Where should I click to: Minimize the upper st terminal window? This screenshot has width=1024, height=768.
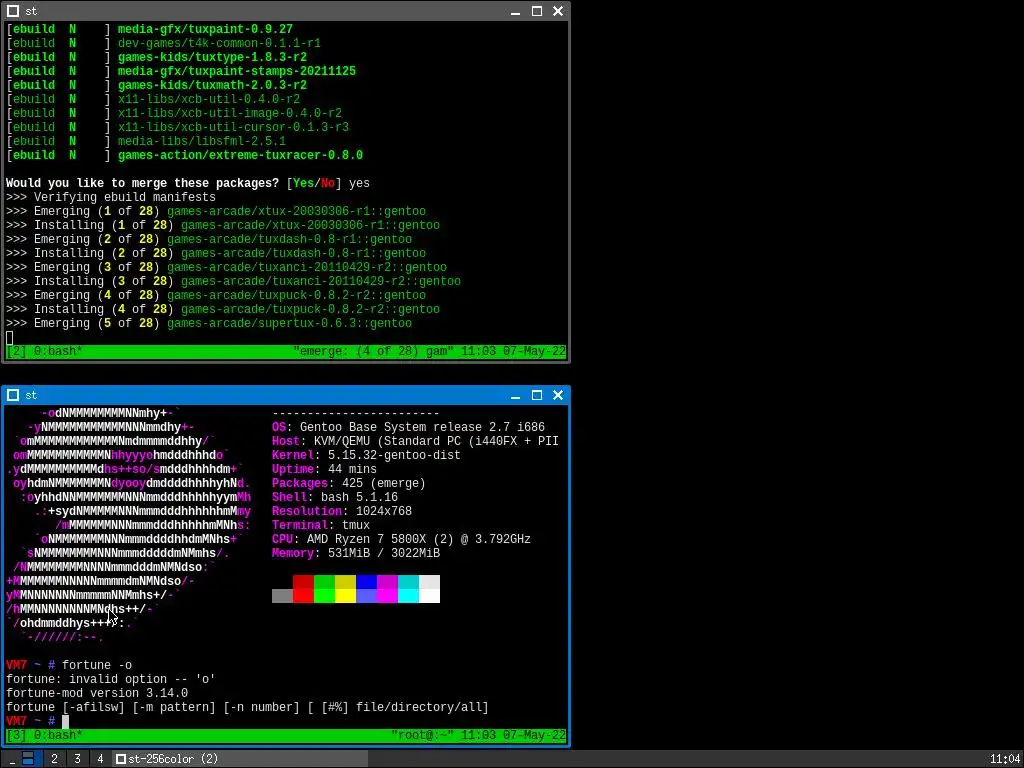point(515,11)
